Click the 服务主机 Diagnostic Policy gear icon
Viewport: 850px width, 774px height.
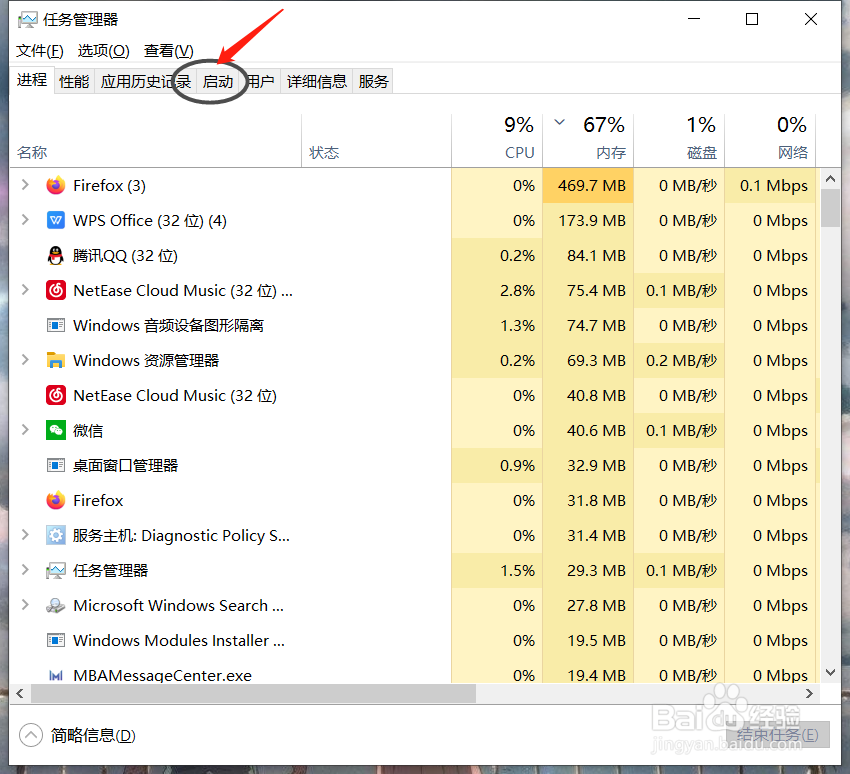tap(57, 535)
